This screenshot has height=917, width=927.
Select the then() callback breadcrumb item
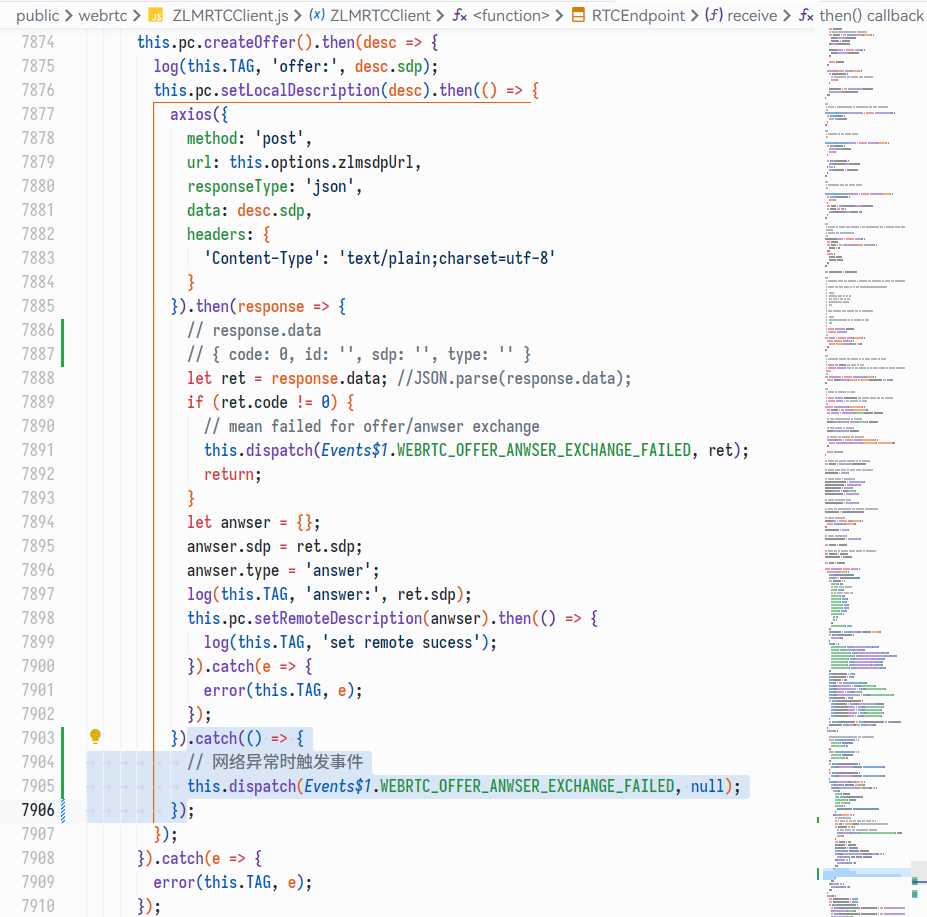pos(871,15)
